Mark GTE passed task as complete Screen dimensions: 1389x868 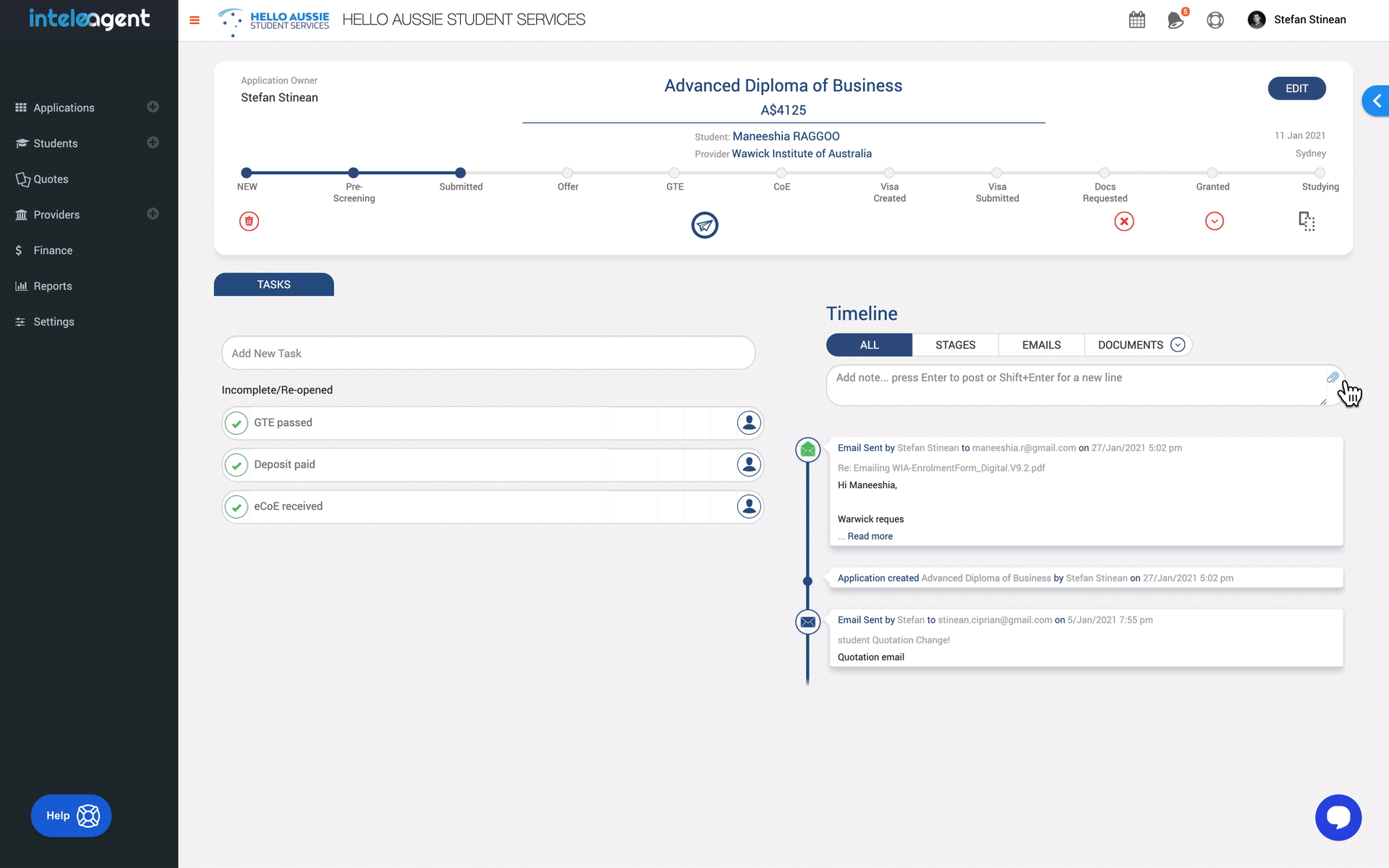pyautogui.click(x=237, y=423)
